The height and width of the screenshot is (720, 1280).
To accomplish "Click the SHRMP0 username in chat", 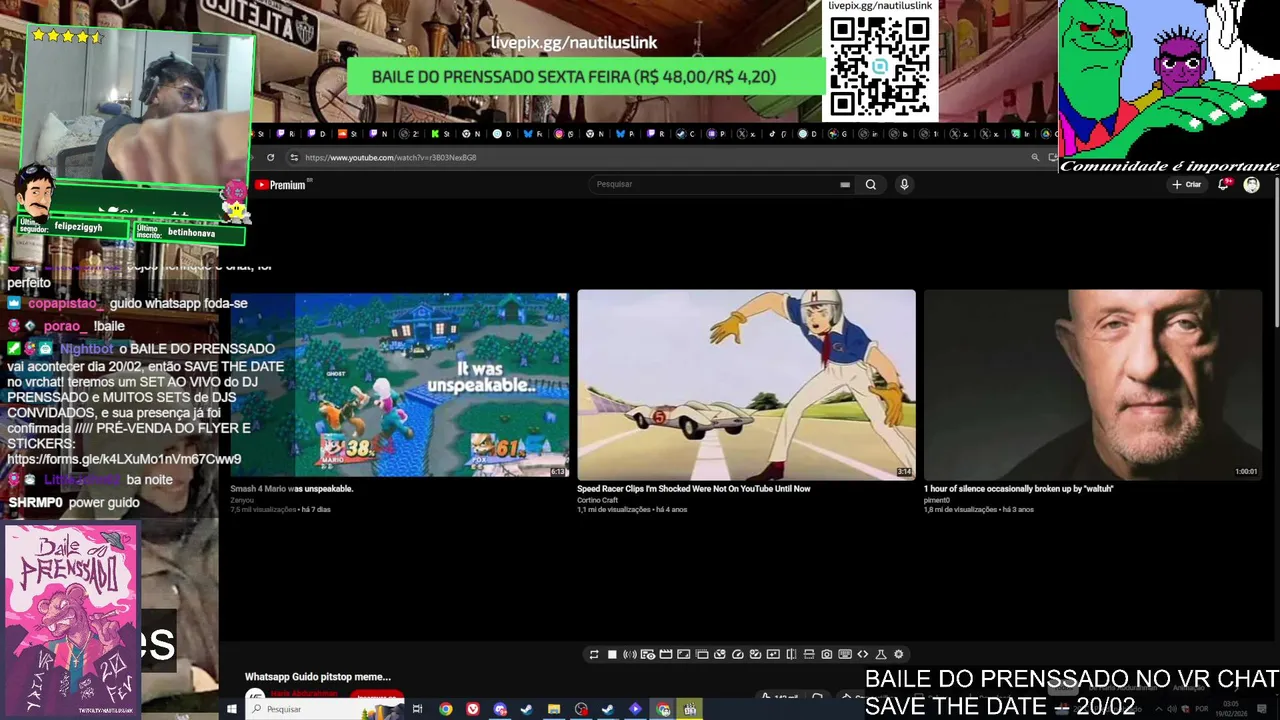I will tap(36, 503).
